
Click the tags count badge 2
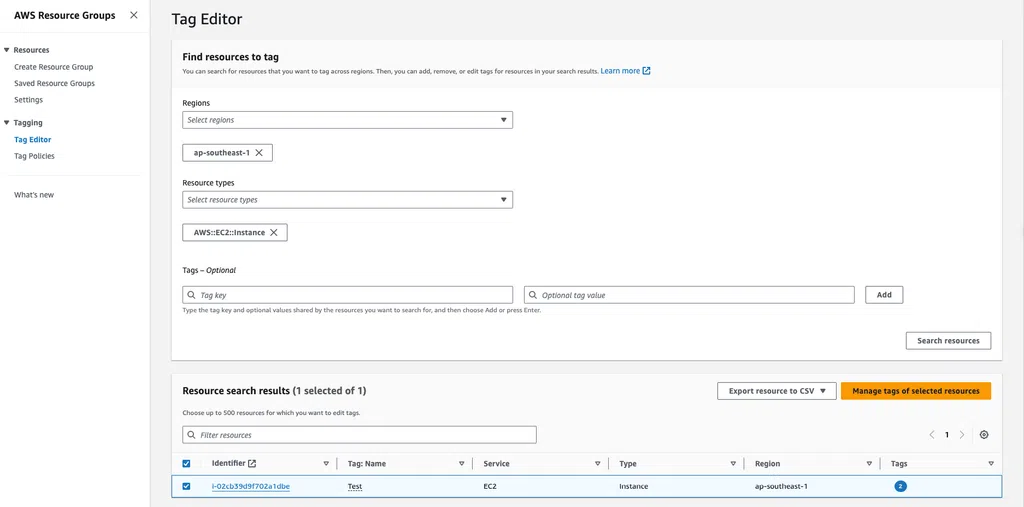point(901,486)
